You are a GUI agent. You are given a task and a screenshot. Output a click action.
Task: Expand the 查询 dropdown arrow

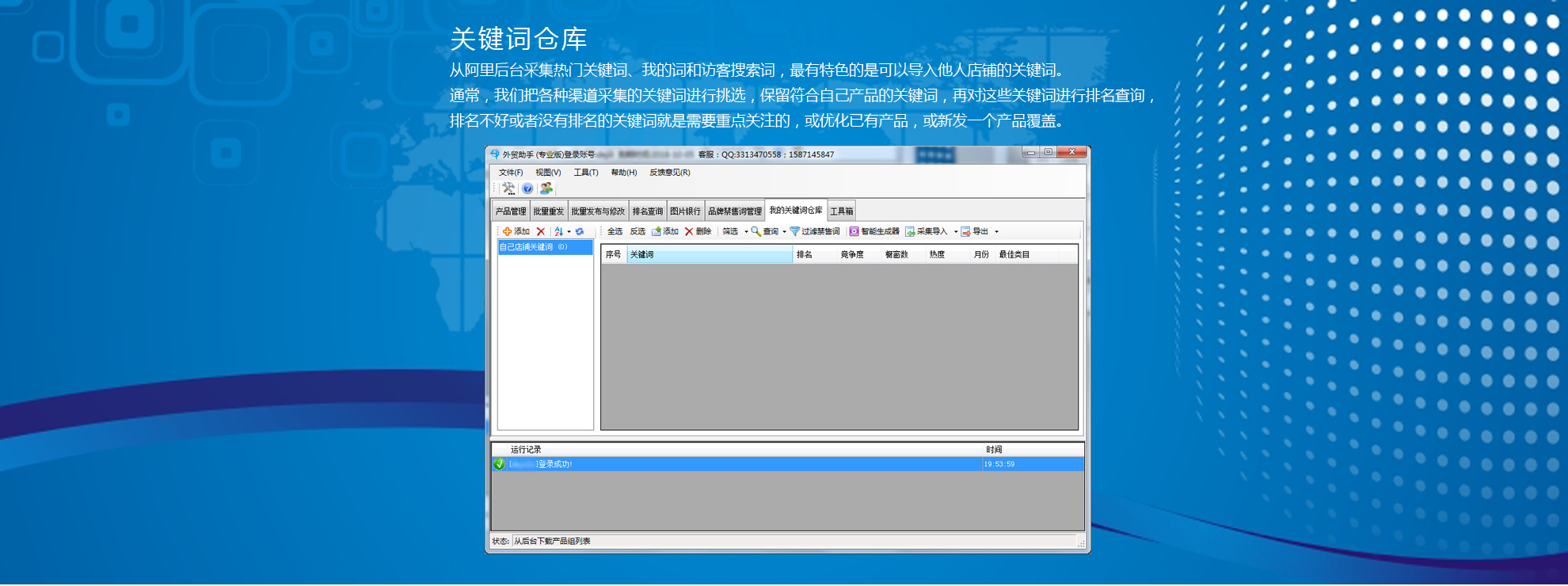click(784, 232)
